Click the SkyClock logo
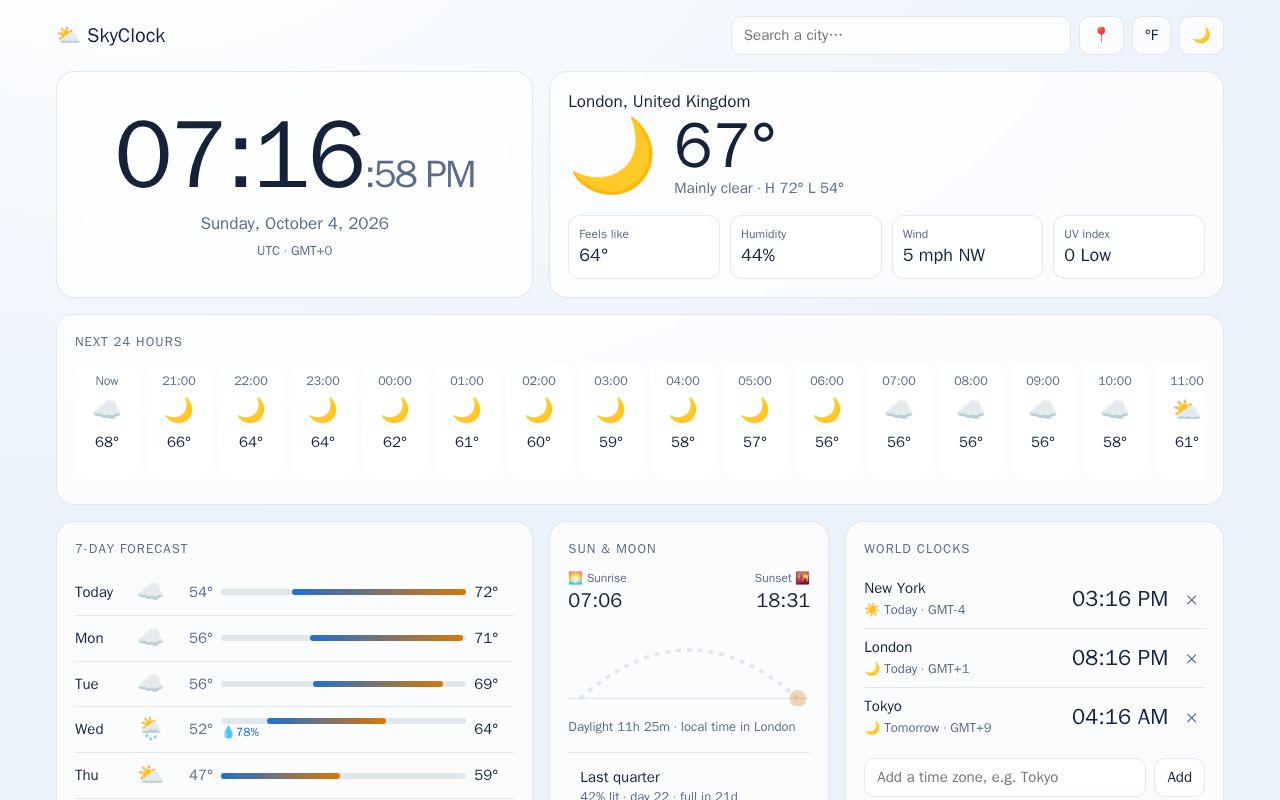This screenshot has height=800, width=1280. pos(111,35)
